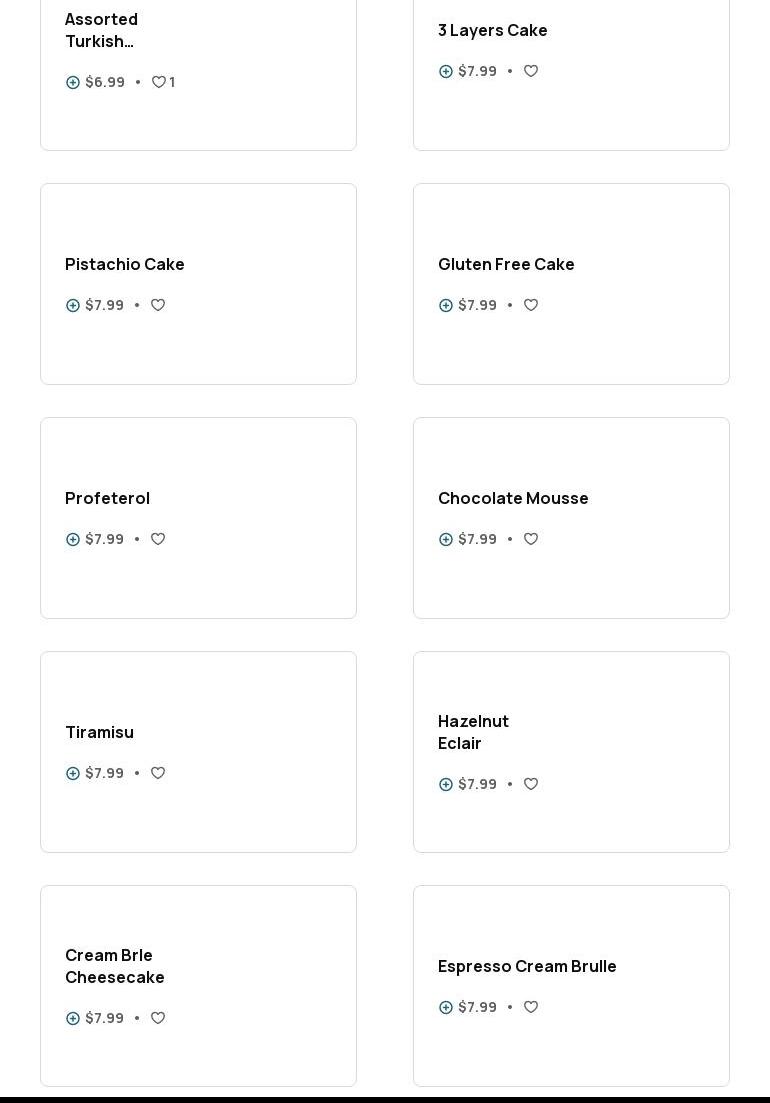The width and height of the screenshot is (770, 1103).
Task: Heart the Tiramisu item
Action: coord(158,774)
